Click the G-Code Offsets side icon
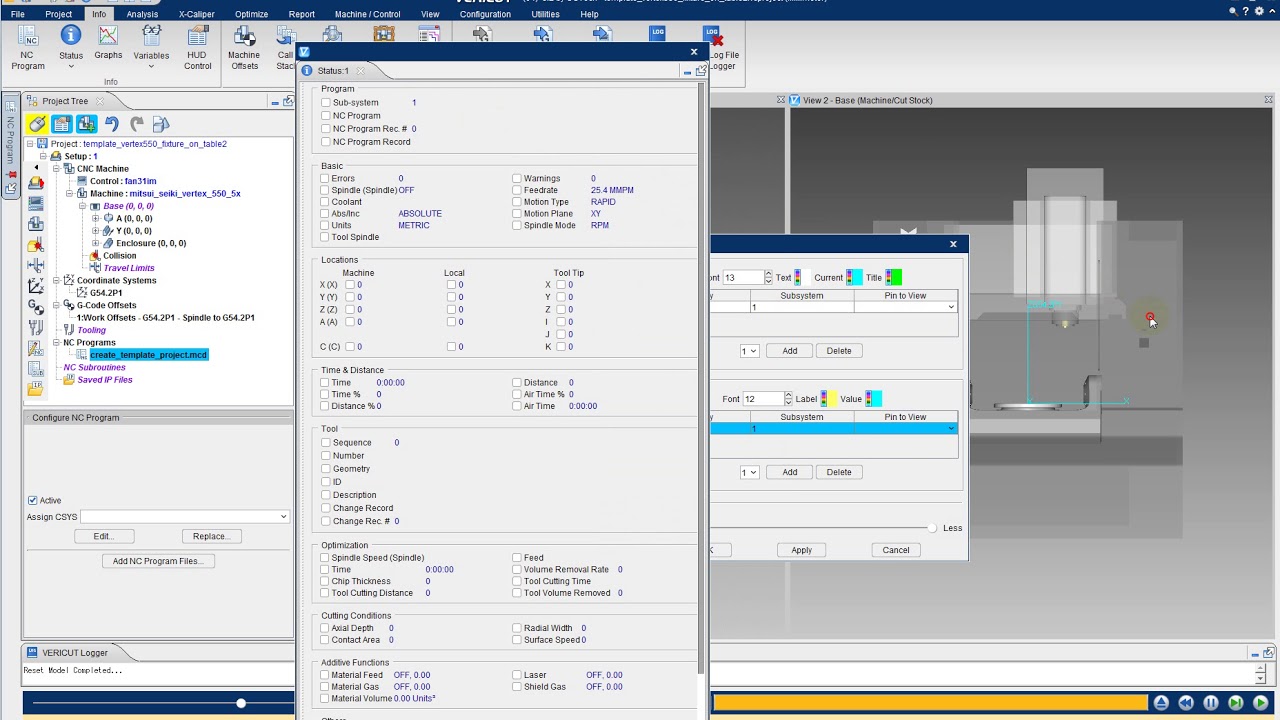1280x720 pixels. (36, 306)
